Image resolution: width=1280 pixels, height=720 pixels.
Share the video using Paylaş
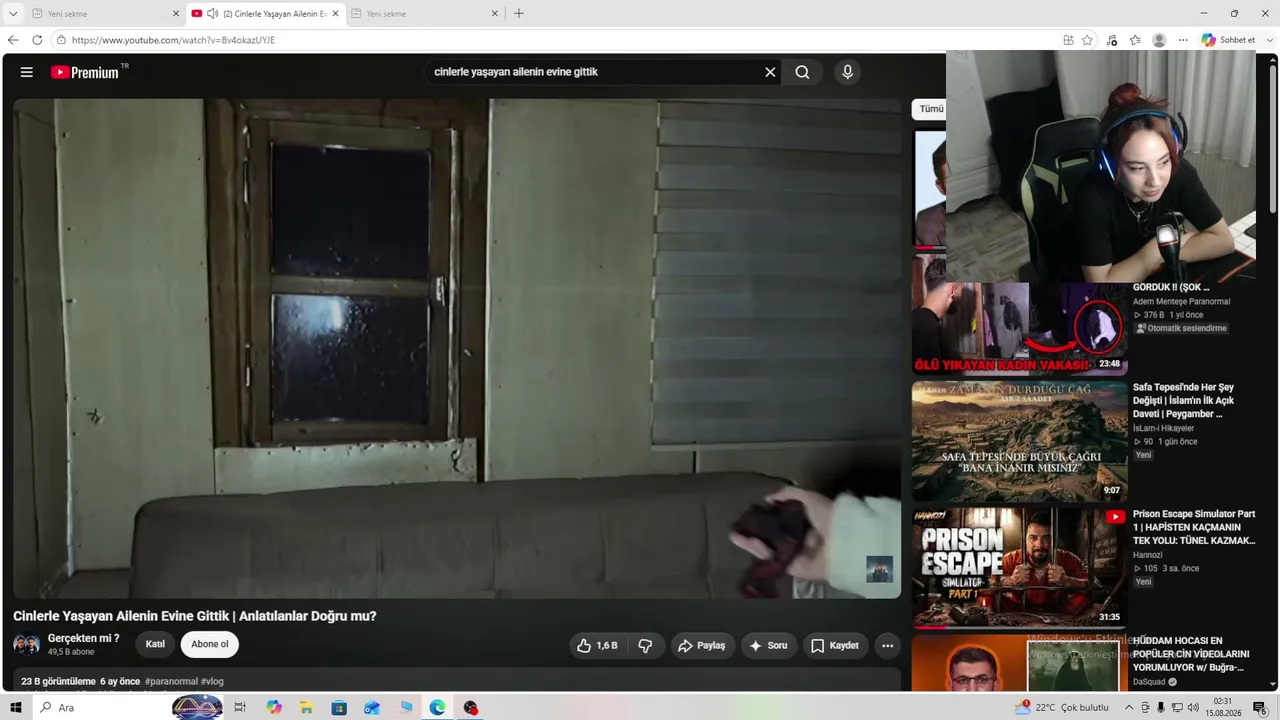coord(702,646)
